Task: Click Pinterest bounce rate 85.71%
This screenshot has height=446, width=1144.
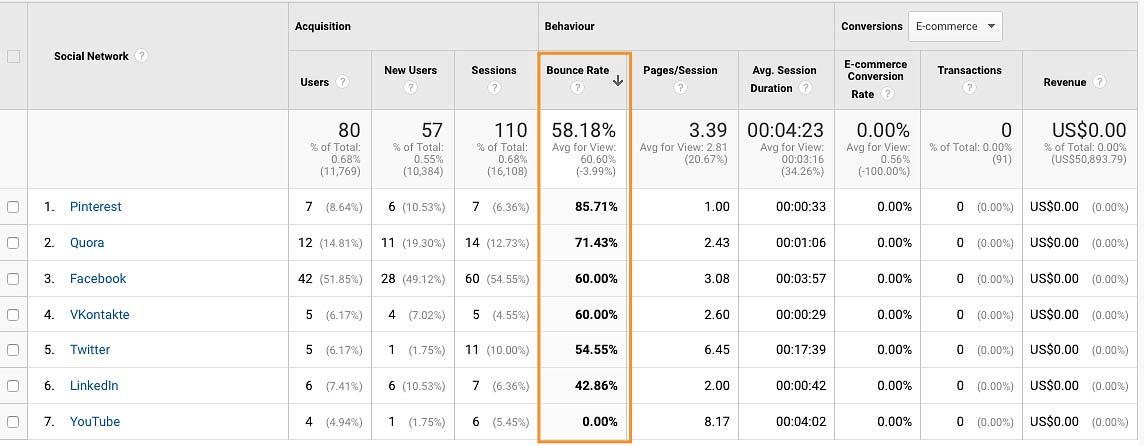Action: [x=596, y=207]
